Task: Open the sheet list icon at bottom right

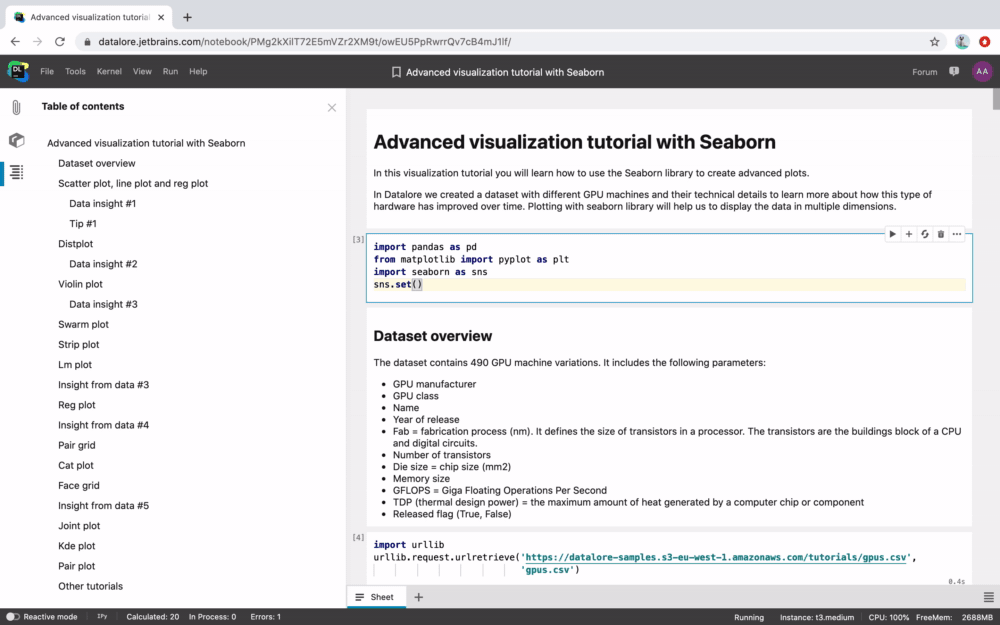Action: [x=989, y=597]
